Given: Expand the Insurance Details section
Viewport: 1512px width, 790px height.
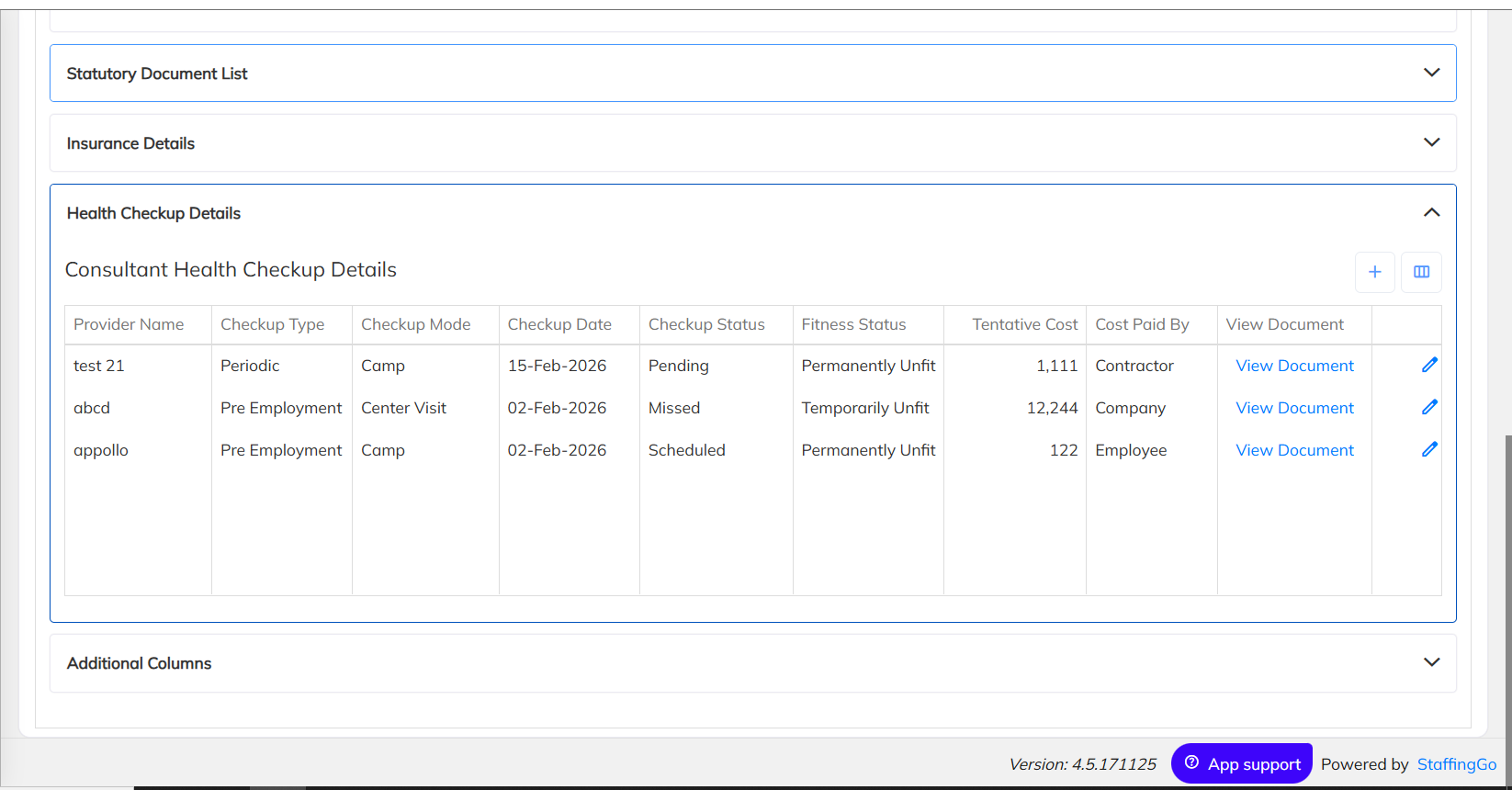Looking at the screenshot, I should point(753,143).
